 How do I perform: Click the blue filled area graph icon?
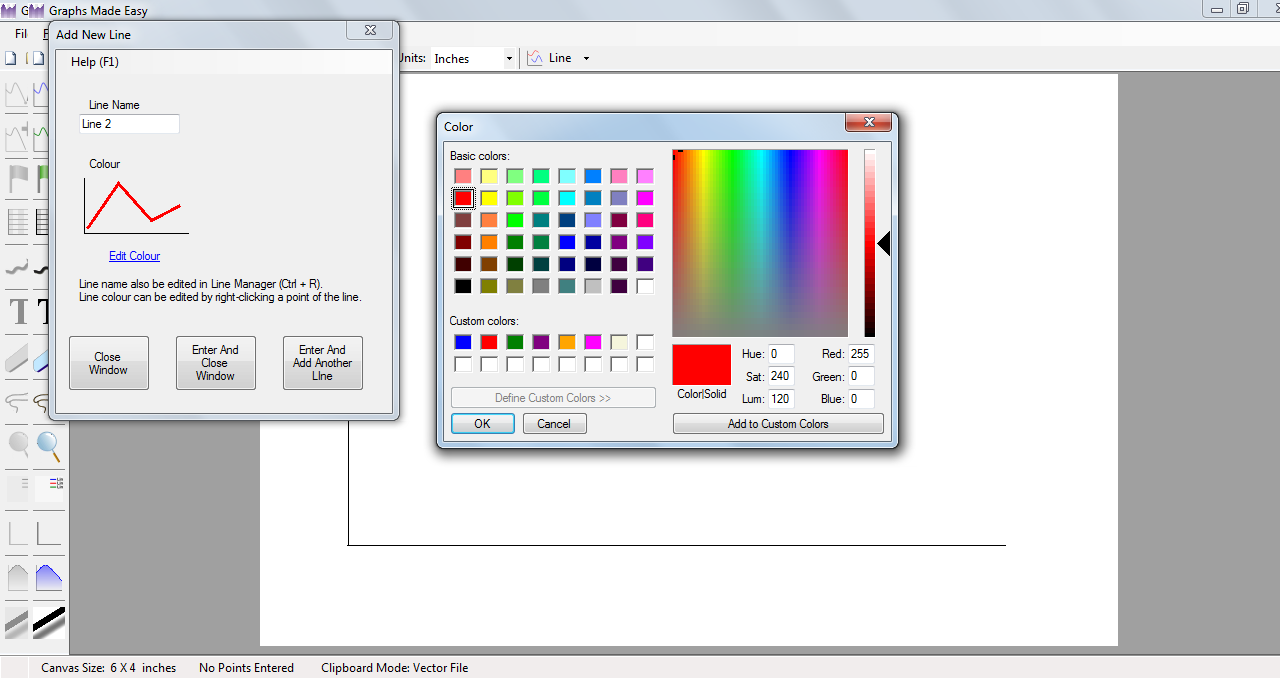click(x=48, y=577)
